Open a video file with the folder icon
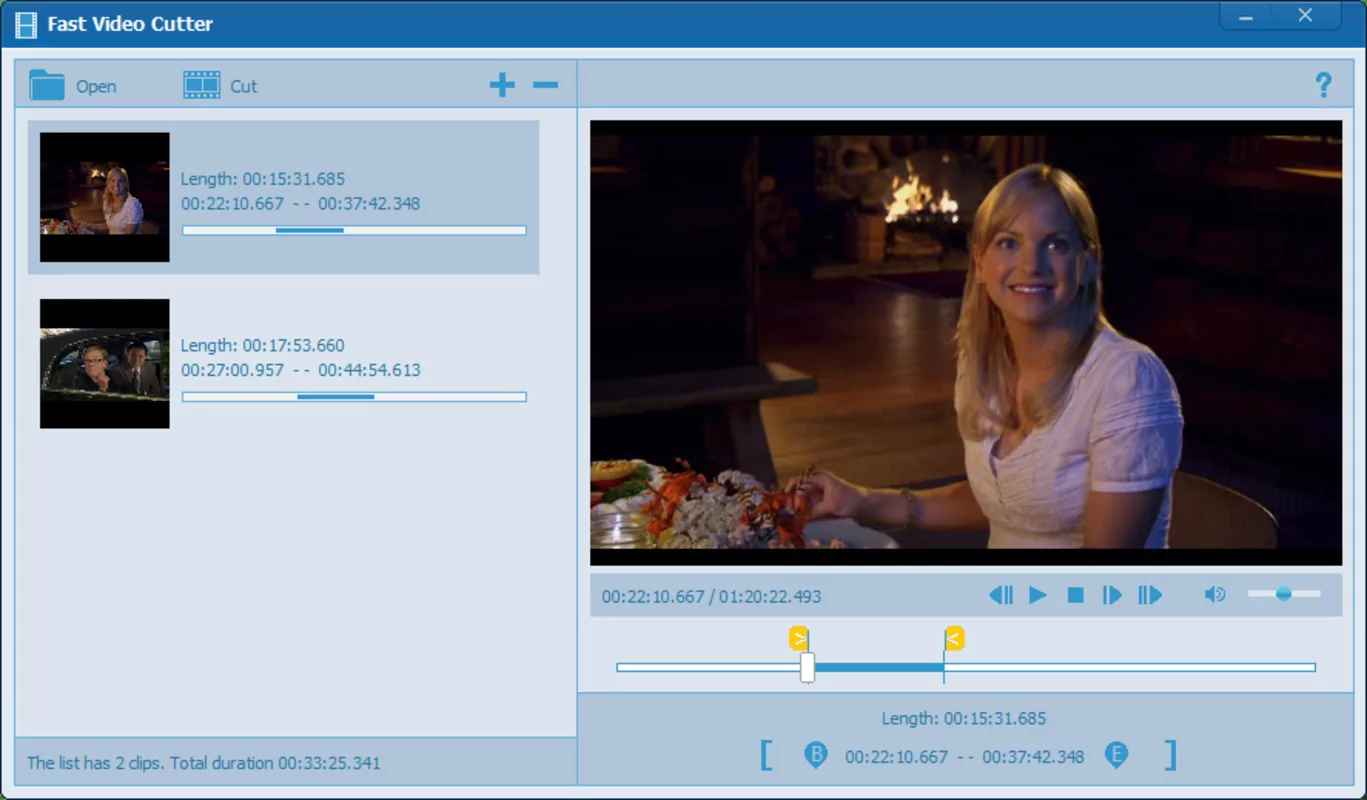 tap(48, 85)
